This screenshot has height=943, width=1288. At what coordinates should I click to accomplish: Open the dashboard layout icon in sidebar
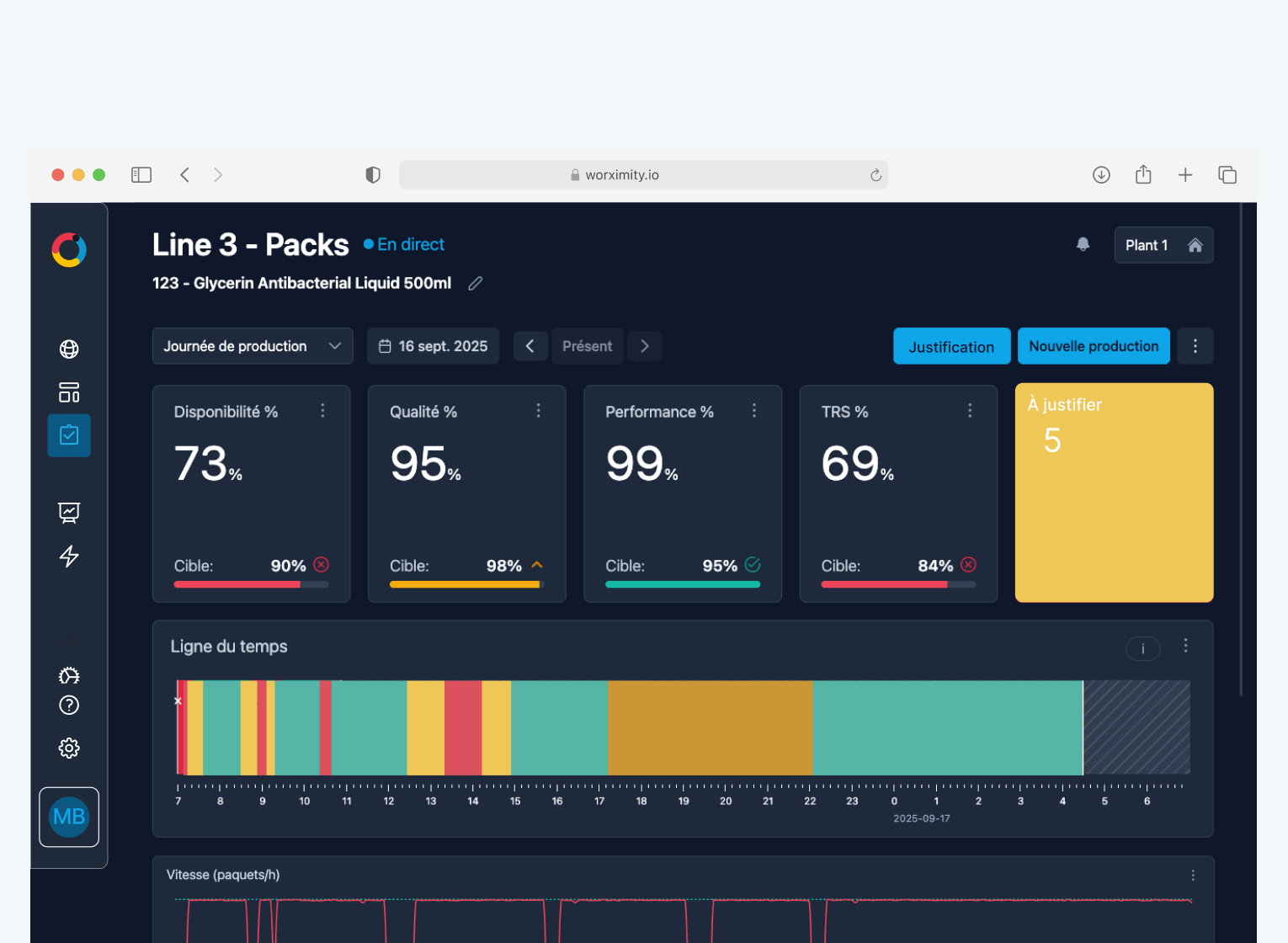click(x=69, y=392)
